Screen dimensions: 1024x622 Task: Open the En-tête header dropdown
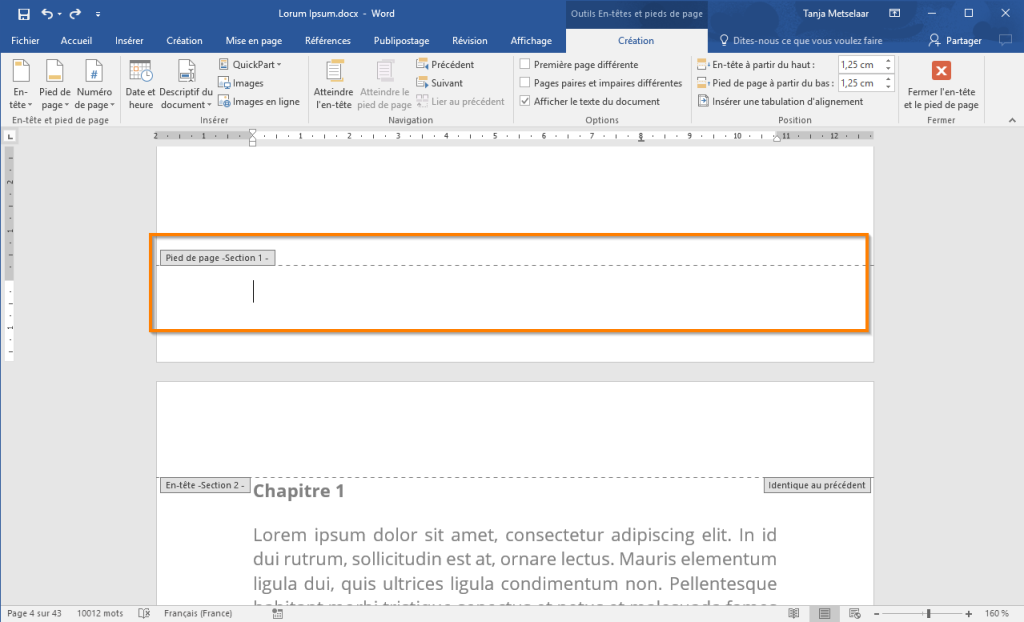point(20,85)
